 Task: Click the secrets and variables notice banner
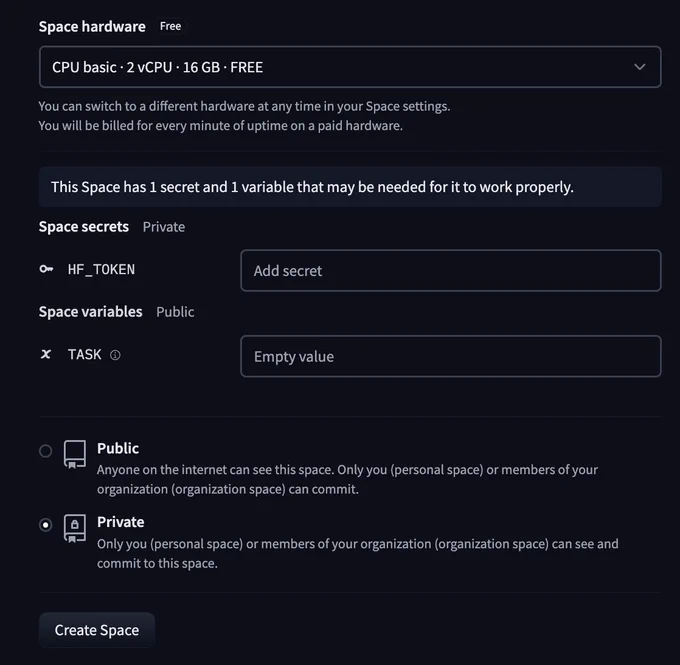[350, 187]
